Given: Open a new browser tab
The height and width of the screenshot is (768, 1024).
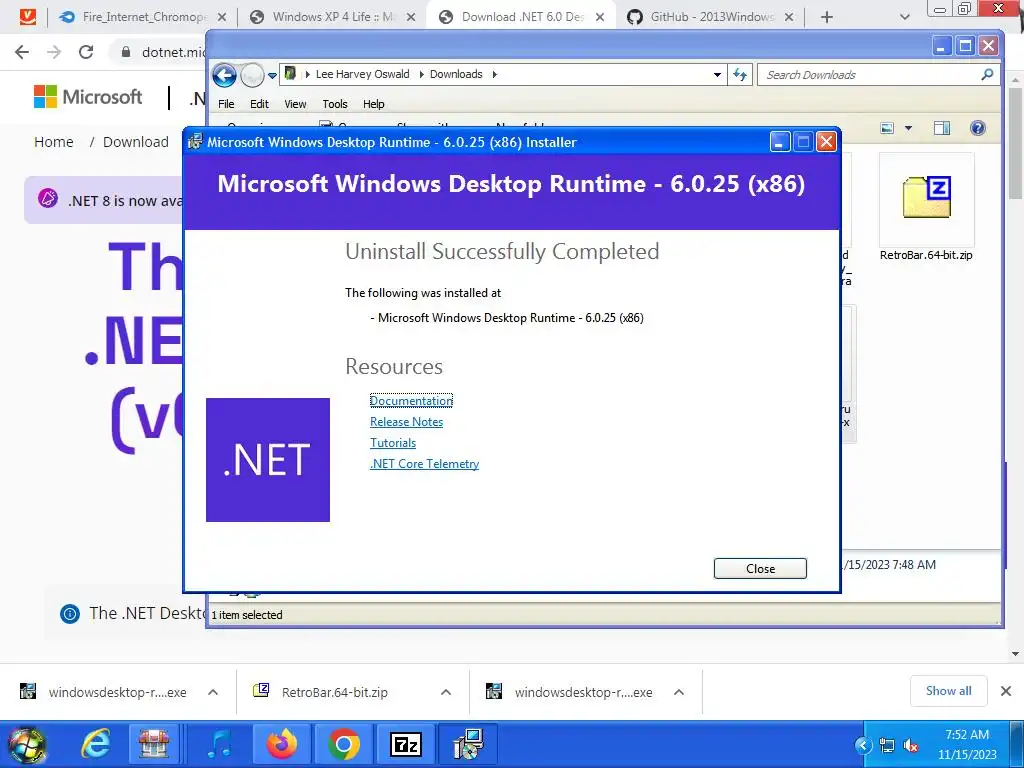Looking at the screenshot, I should (827, 17).
